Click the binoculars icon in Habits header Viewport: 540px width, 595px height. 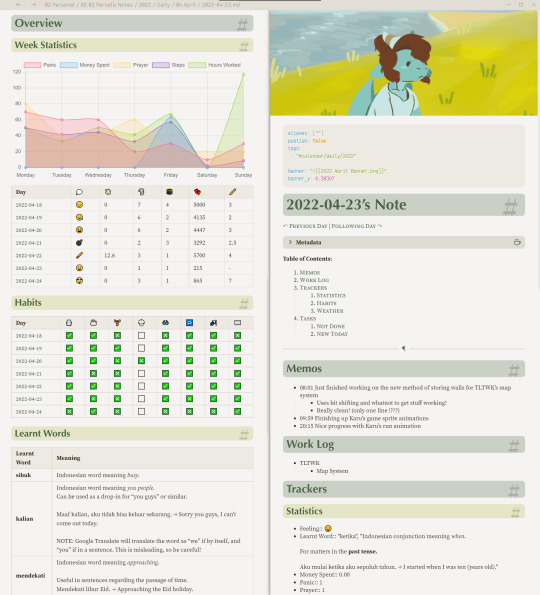(165, 323)
